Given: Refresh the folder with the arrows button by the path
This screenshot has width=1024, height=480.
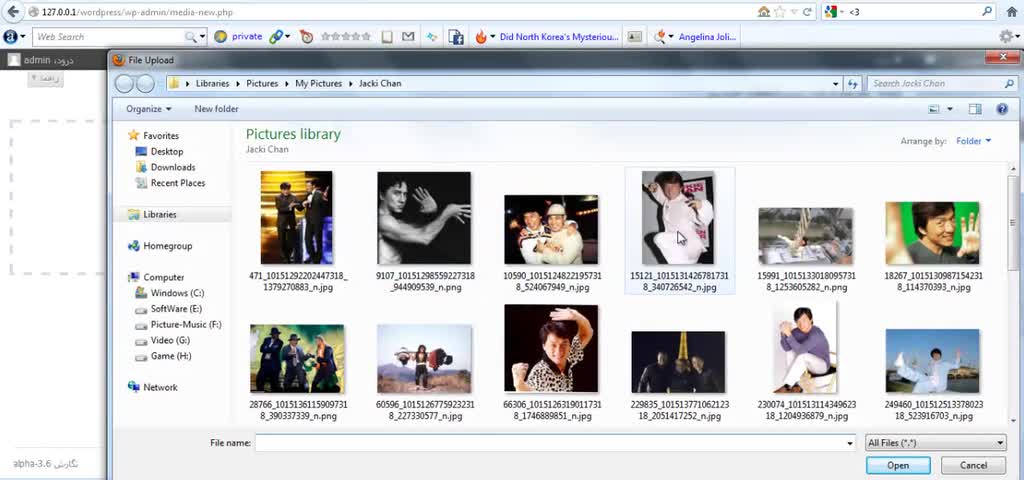Looking at the screenshot, I should click(852, 84).
